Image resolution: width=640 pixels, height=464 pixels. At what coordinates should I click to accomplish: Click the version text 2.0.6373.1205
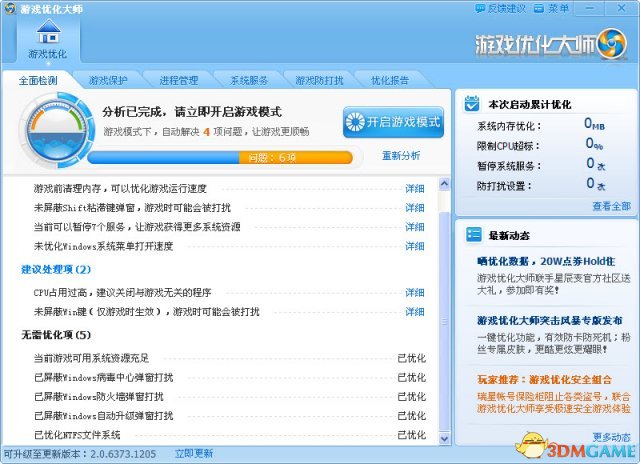click(123, 454)
